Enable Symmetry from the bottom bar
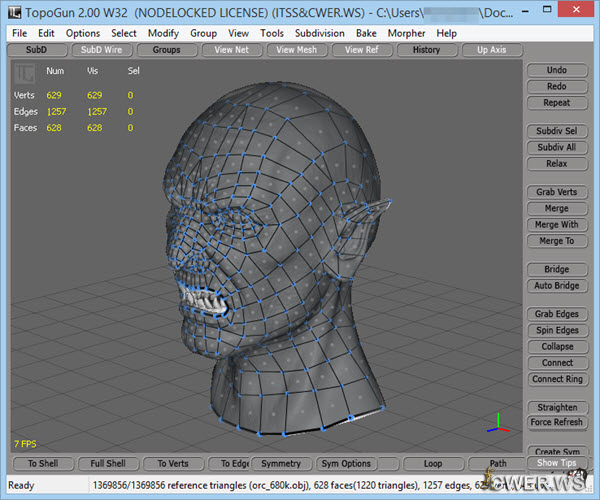This screenshot has width=600, height=500. [x=281, y=463]
